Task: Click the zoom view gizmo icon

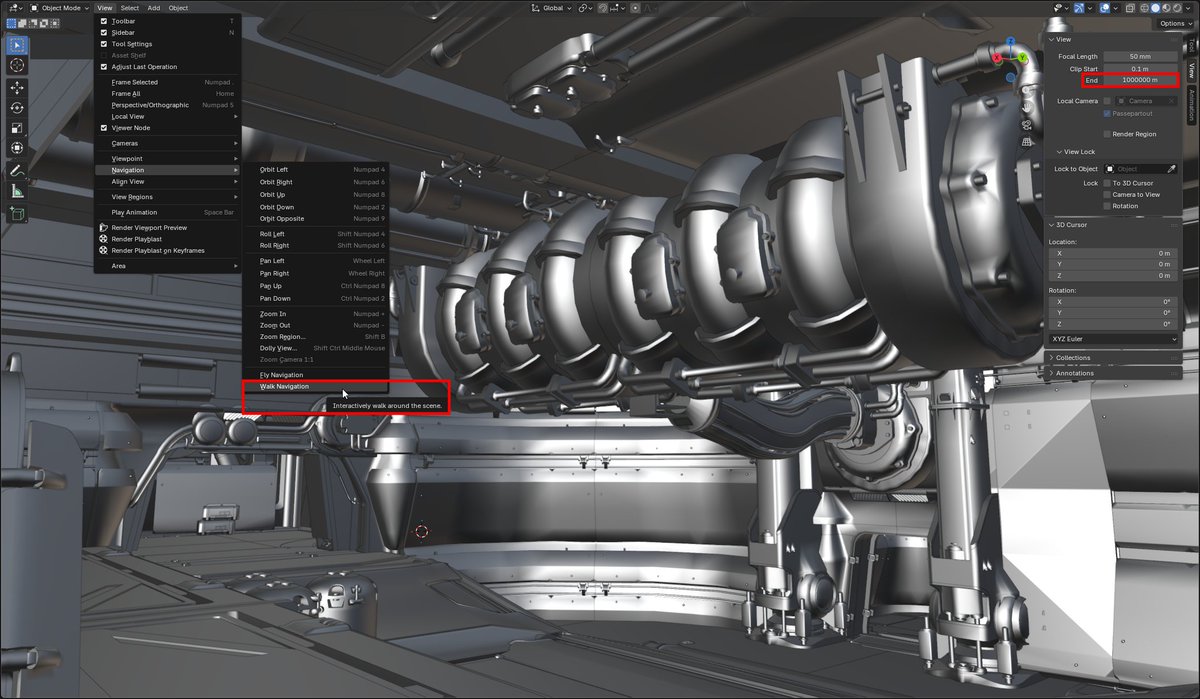Action: [x=1027, y=91]
